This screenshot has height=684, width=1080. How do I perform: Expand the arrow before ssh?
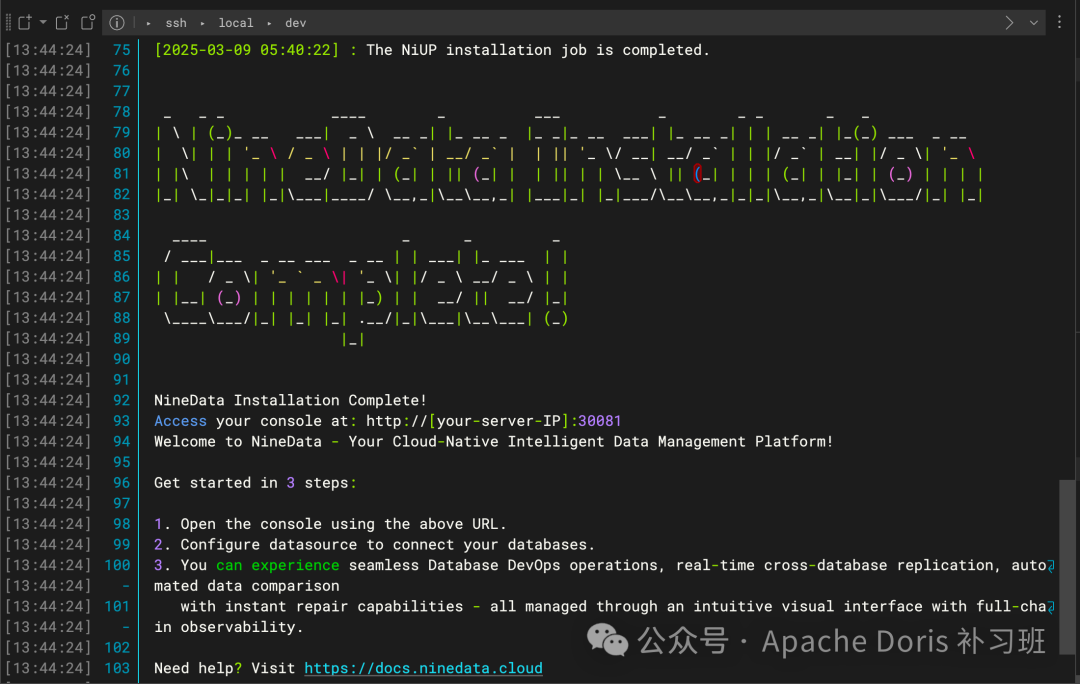tap(148, 23)
